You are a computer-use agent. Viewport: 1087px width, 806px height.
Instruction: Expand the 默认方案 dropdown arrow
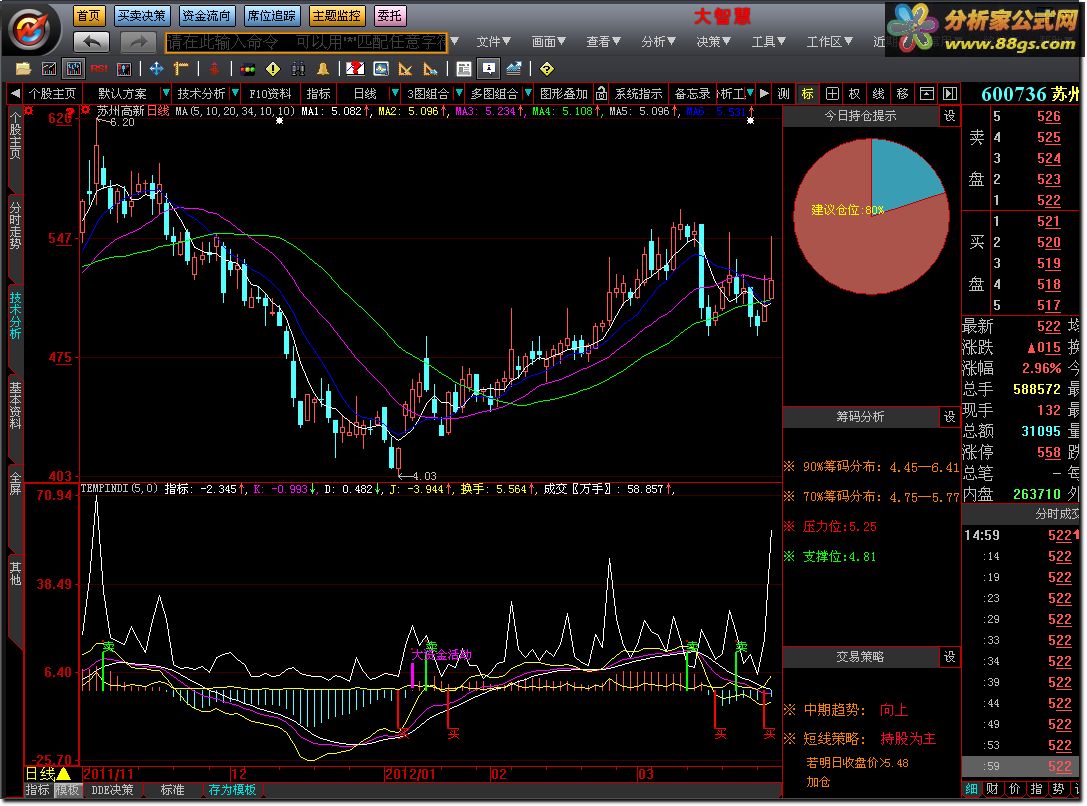[x=165, y=93]
